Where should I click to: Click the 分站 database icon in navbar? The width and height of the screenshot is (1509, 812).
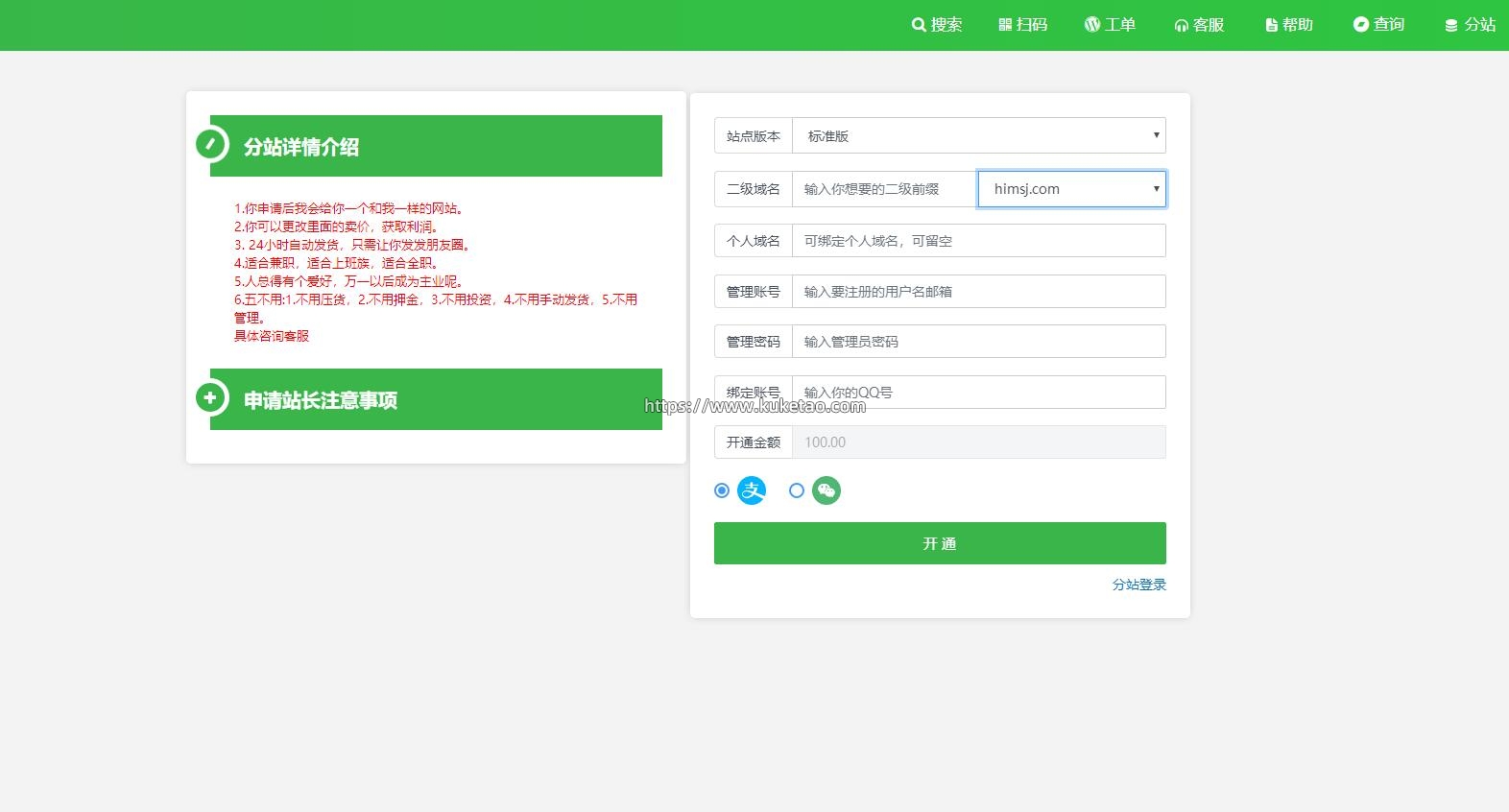(1451, 26)
